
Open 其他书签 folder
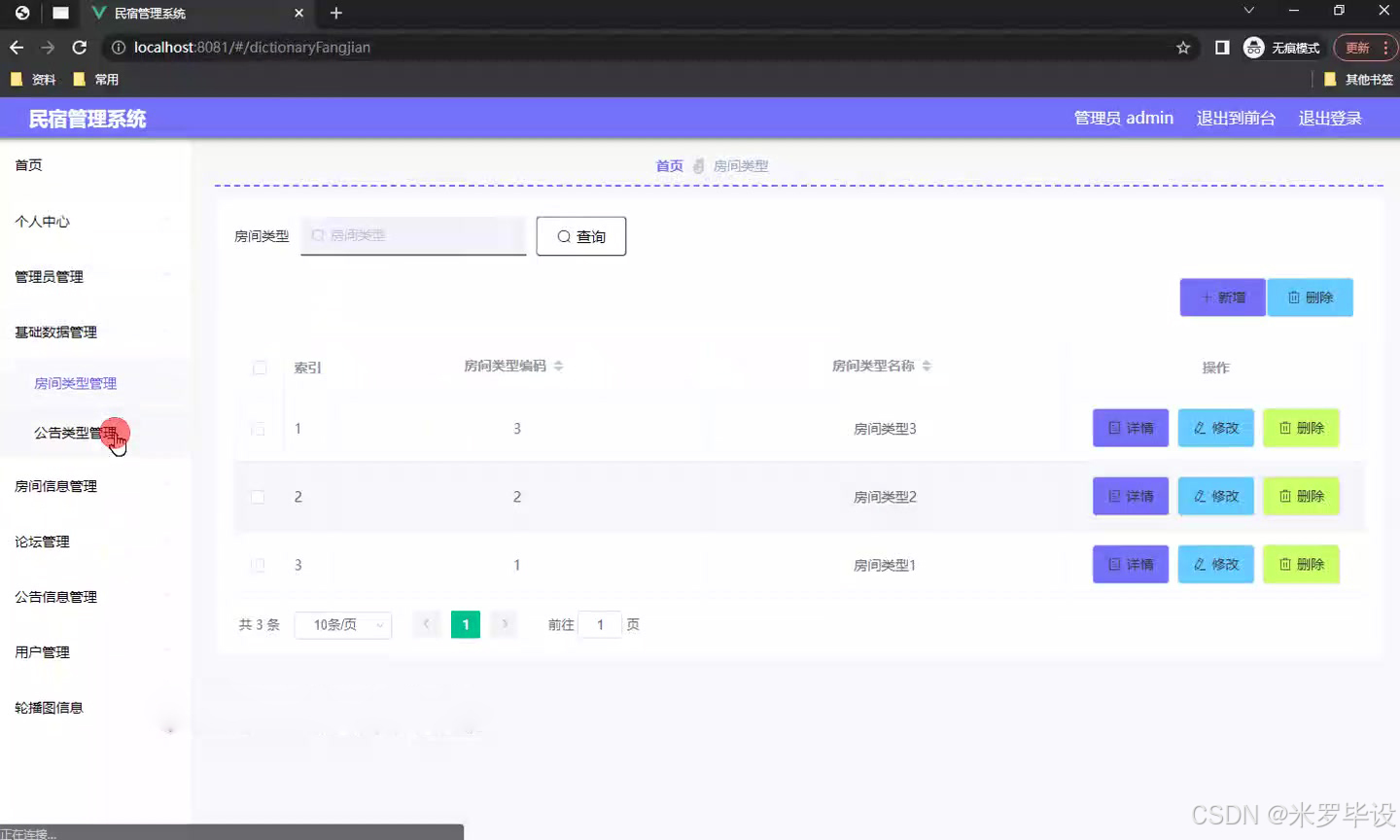tap(1359, 80)
